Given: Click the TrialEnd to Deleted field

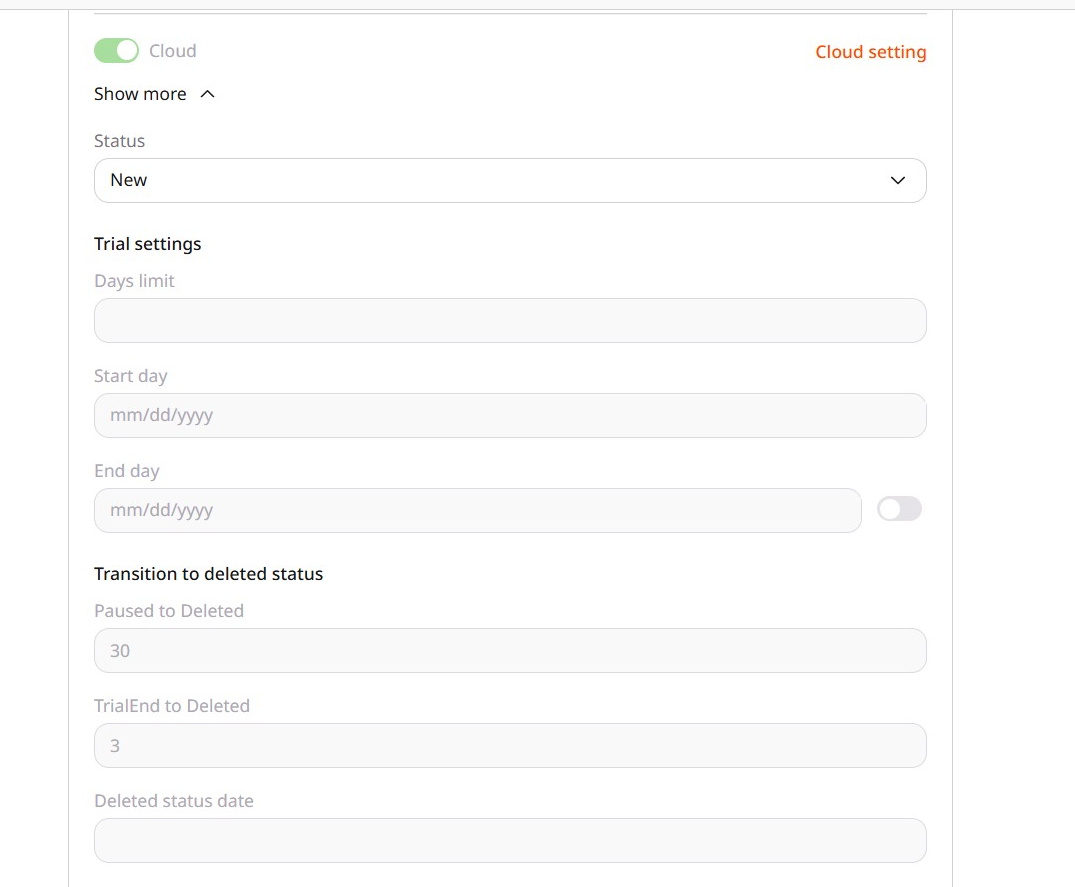Looking at the screenshot, I should pyautogui.click(x=510, y=745).
